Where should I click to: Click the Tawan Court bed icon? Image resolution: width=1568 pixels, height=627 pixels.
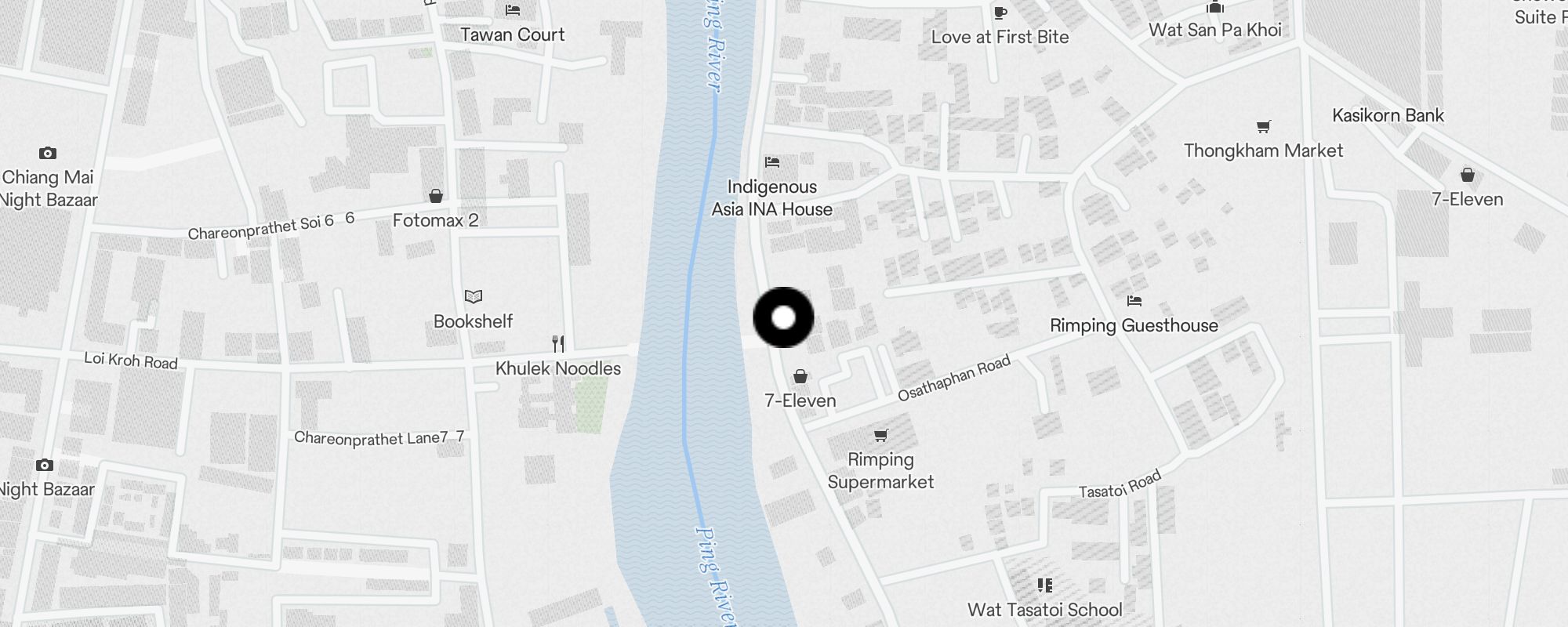(x=513, y=10)
